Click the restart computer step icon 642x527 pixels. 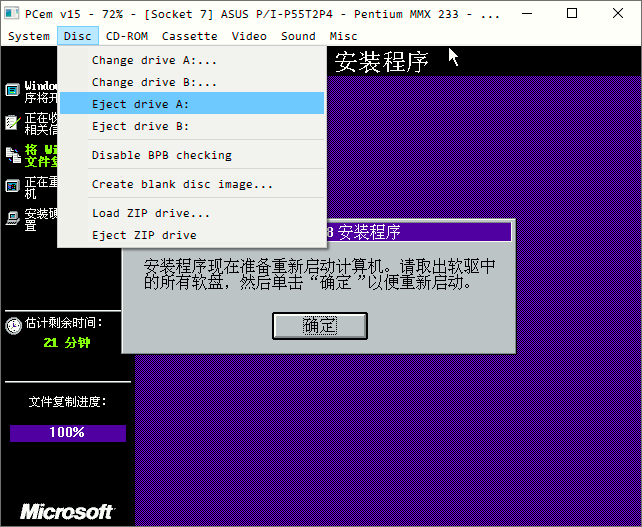coord(12,186)
